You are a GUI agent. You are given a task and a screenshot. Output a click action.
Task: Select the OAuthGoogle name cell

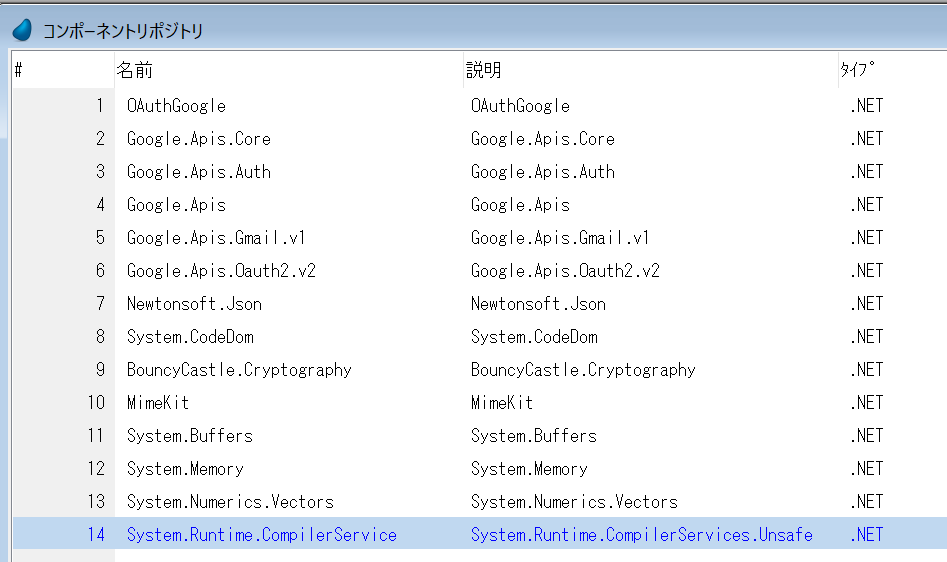[176, 106]
